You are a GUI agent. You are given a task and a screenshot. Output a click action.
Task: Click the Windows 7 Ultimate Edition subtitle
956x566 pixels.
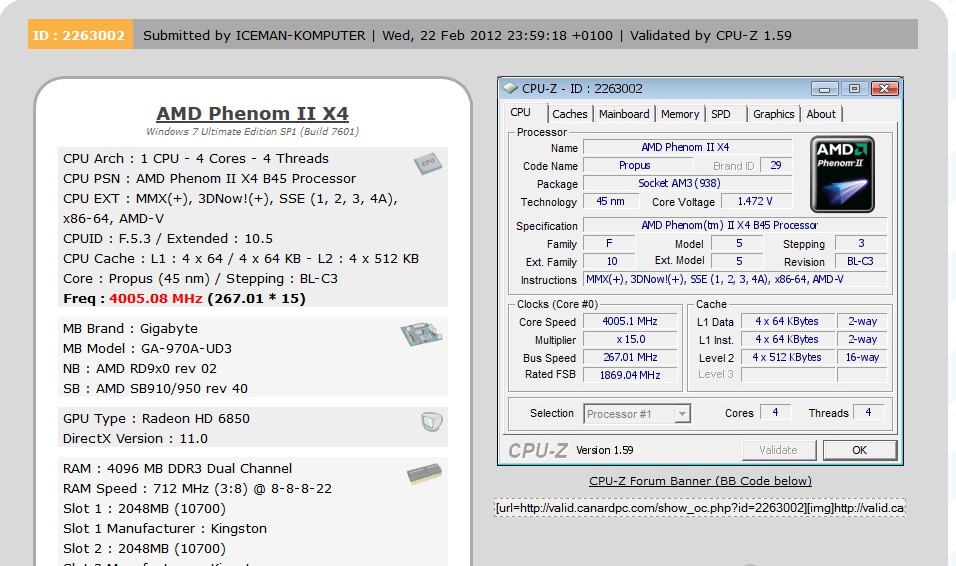pyautogui.click(x=252, y=132)
